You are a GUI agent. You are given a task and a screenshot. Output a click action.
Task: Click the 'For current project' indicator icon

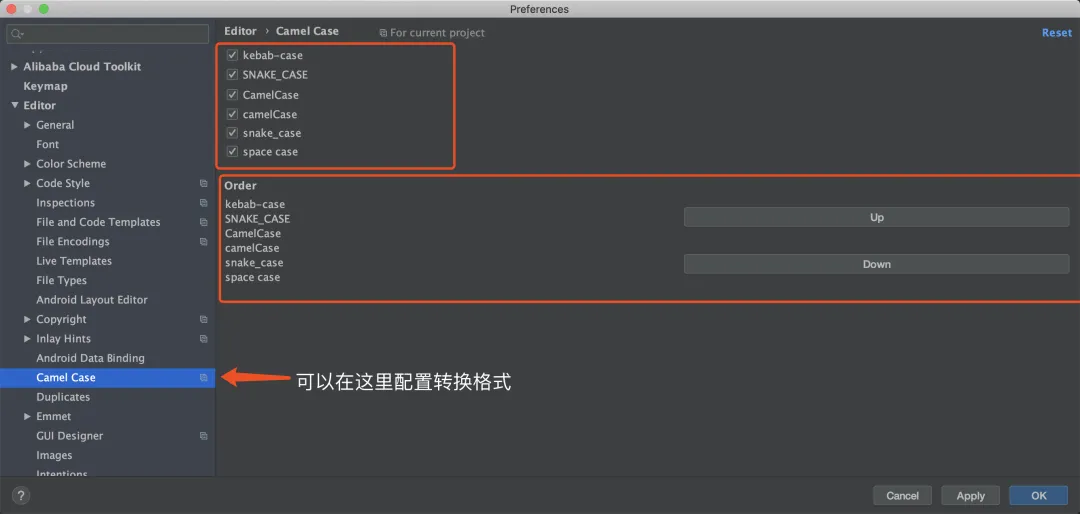[383, 32]
